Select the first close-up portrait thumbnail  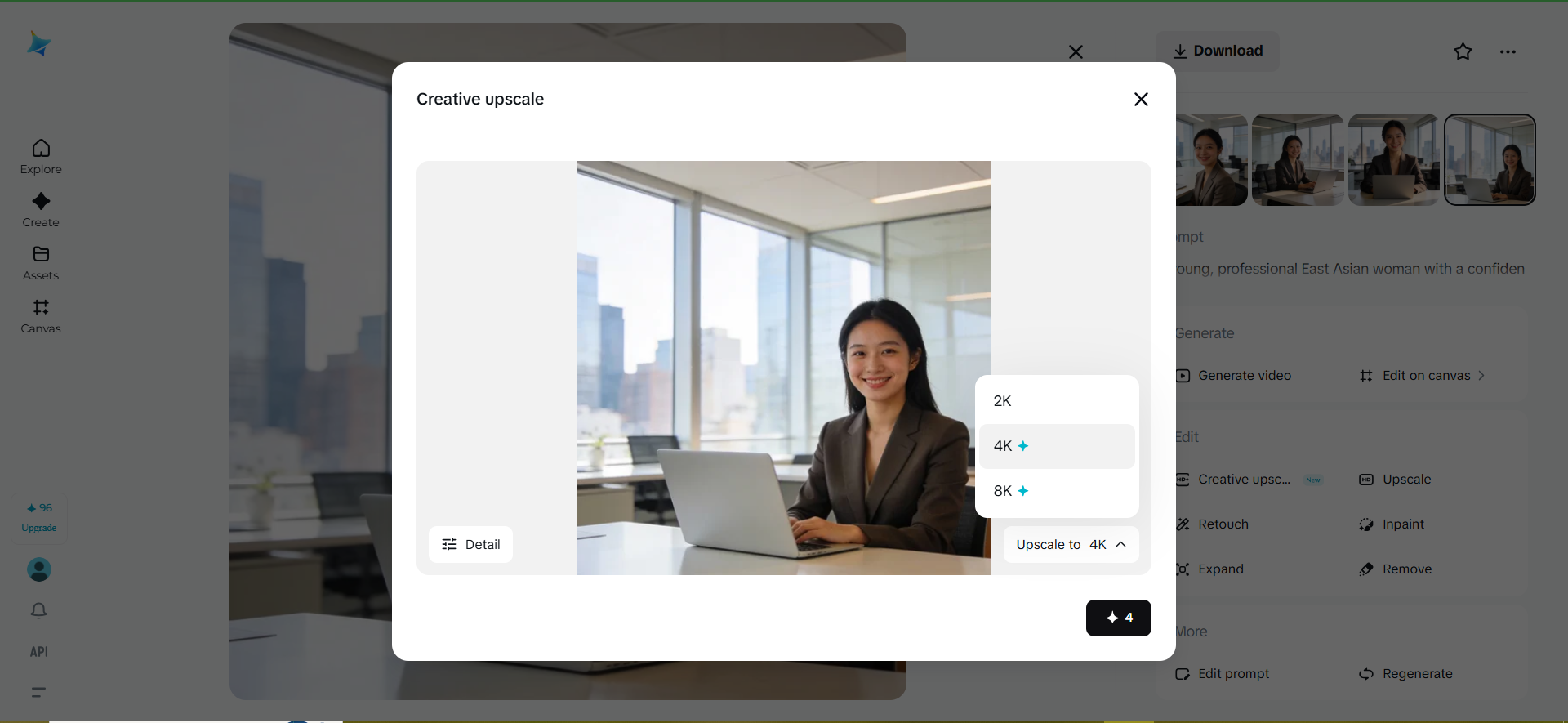coord(1212,159)
